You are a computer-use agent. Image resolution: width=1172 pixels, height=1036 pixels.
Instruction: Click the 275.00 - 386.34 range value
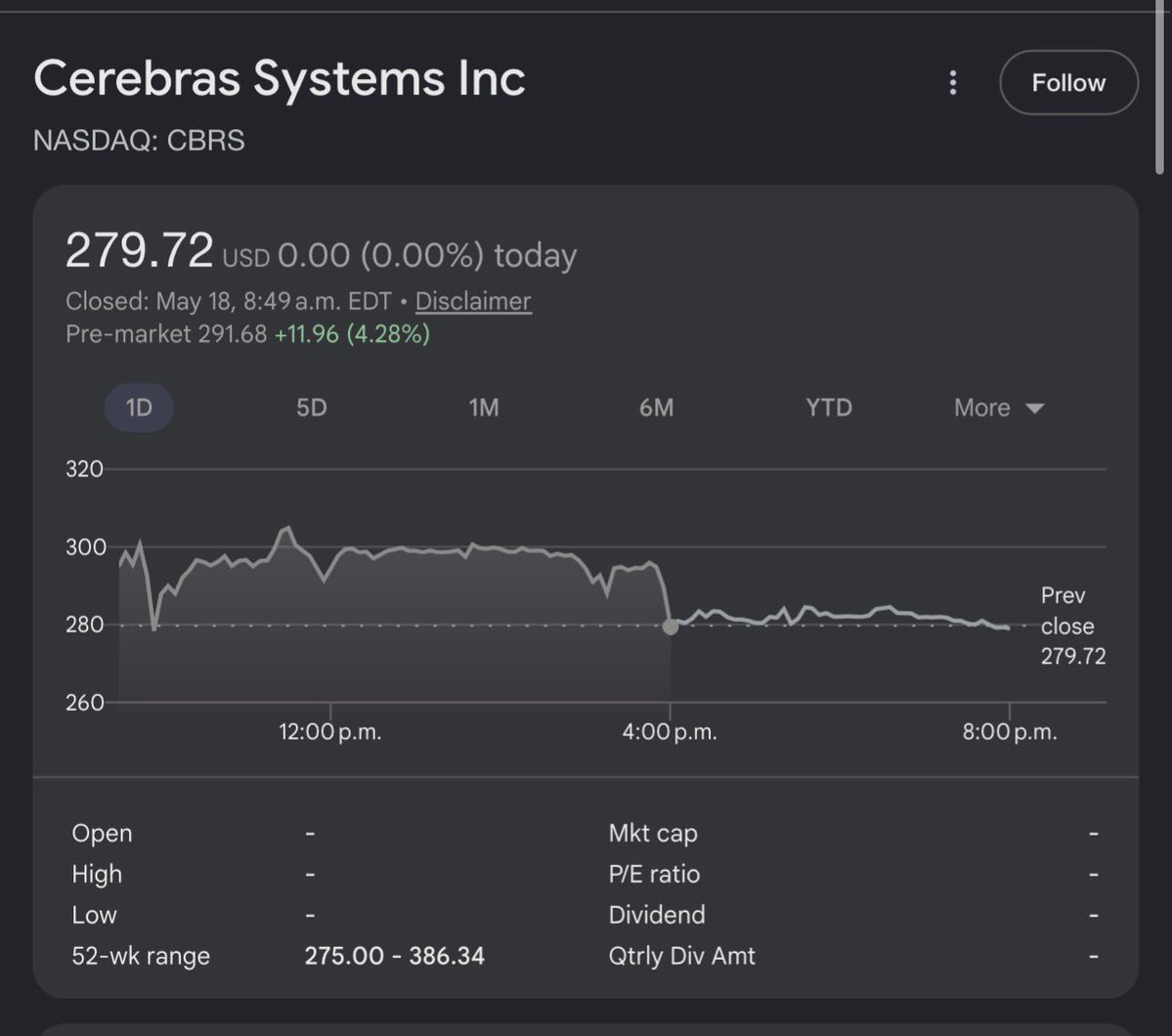coord(394,956)
